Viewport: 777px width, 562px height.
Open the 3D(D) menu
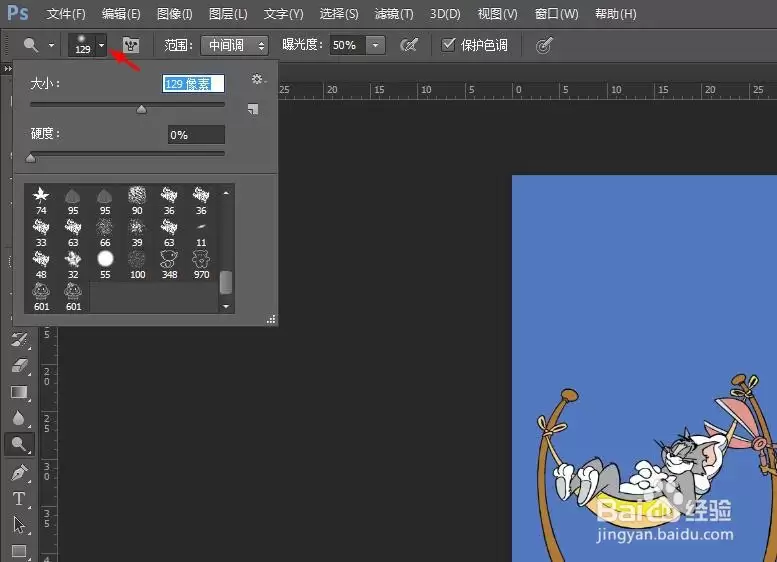[x=445, y=14]
